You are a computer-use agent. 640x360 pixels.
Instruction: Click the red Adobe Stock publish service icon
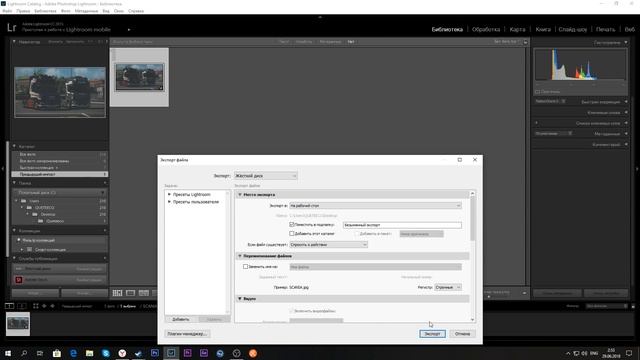point(18,280)
